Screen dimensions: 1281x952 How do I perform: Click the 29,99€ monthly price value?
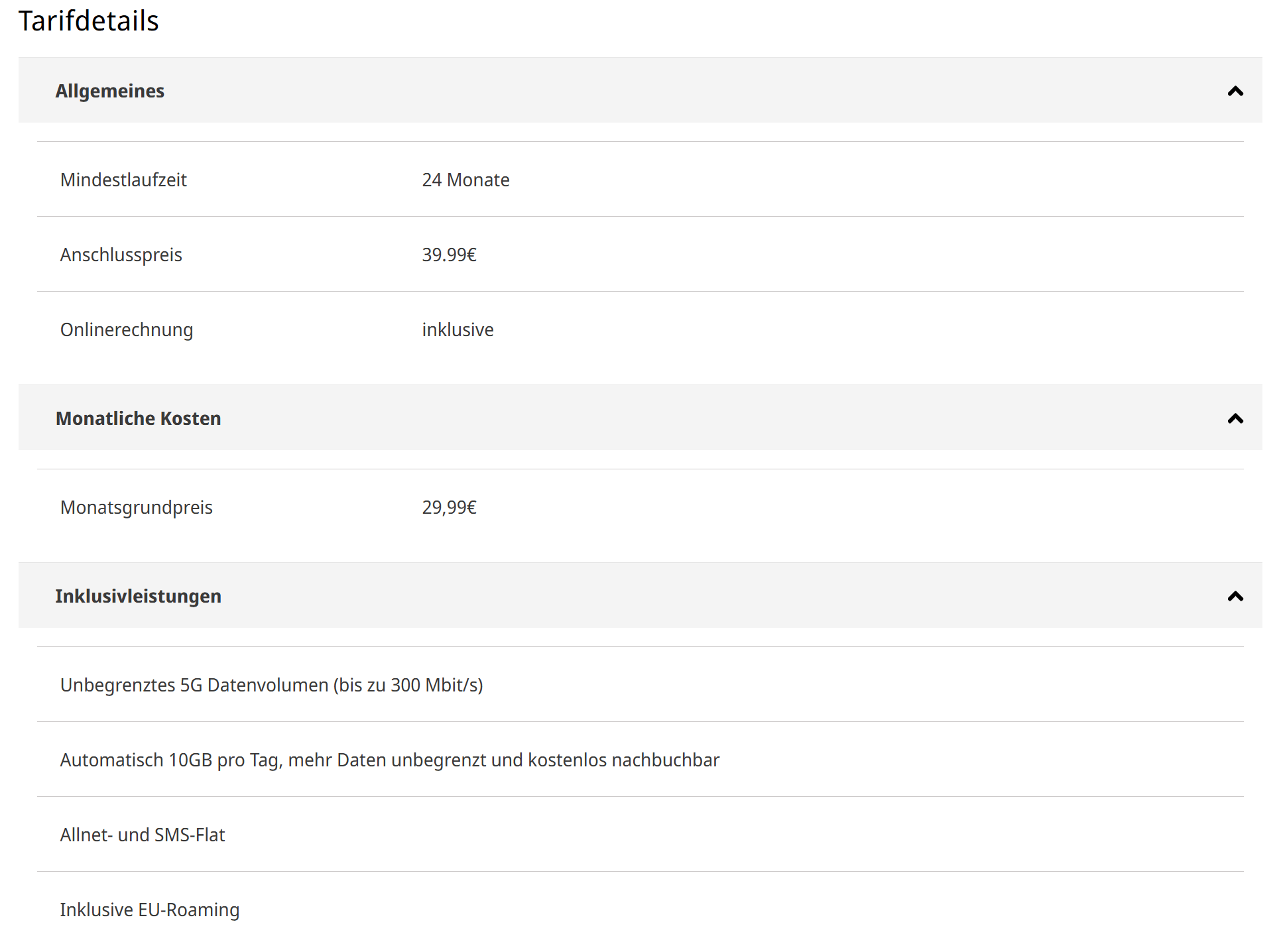[x=449, y=508]
